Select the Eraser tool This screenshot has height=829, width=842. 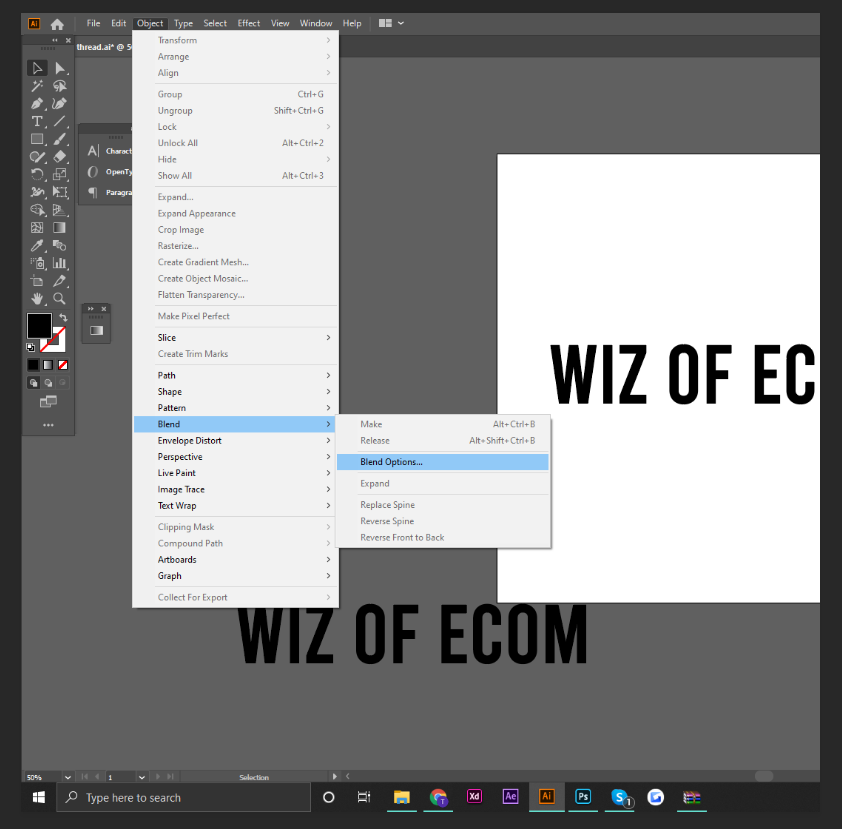click(x=59, y=155)
